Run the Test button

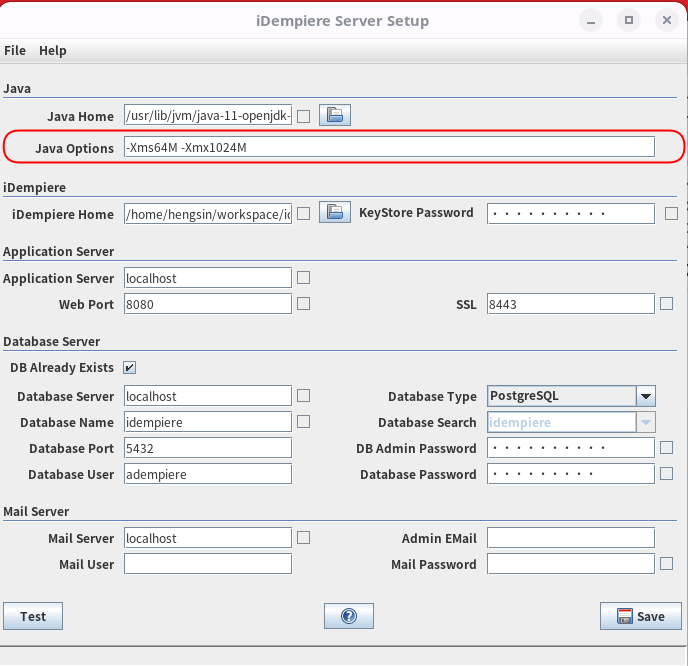33,616
